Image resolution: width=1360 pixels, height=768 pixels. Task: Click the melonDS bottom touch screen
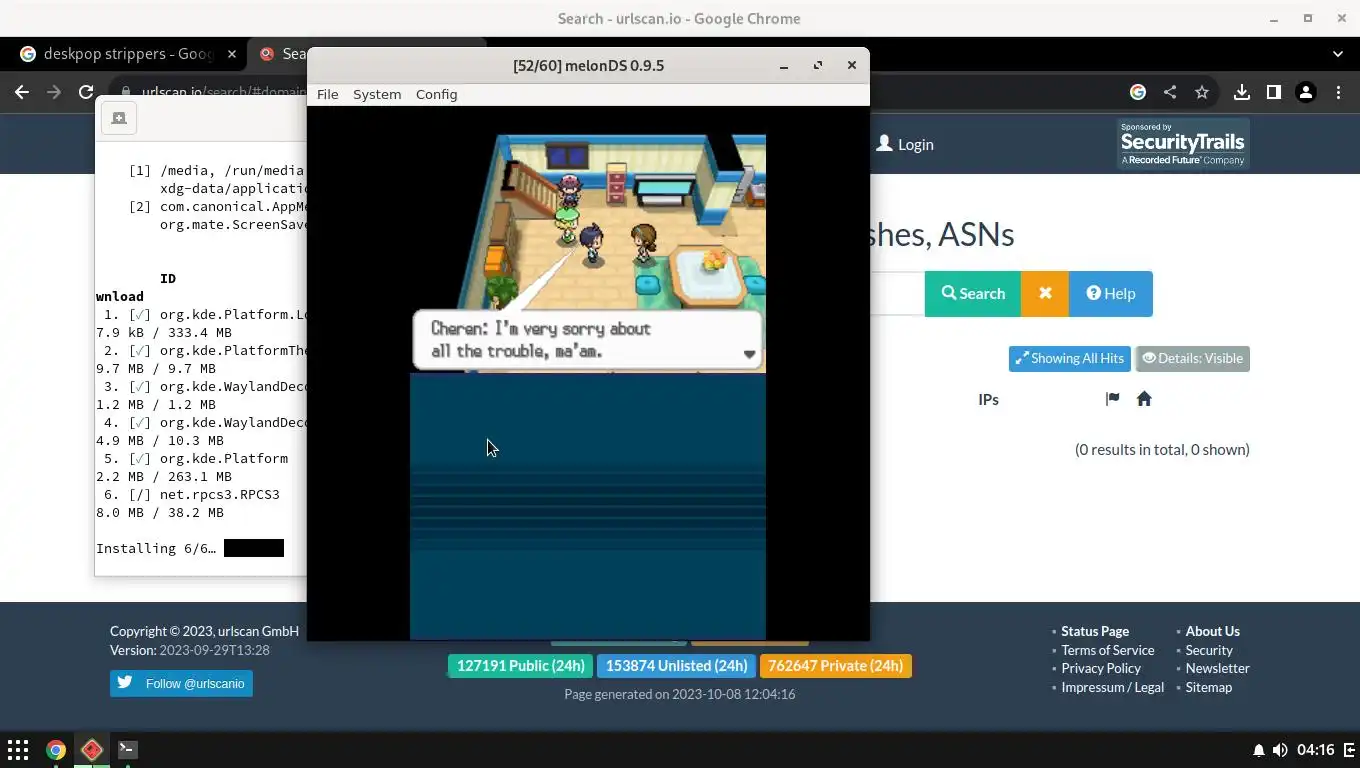tap(587, 506)
